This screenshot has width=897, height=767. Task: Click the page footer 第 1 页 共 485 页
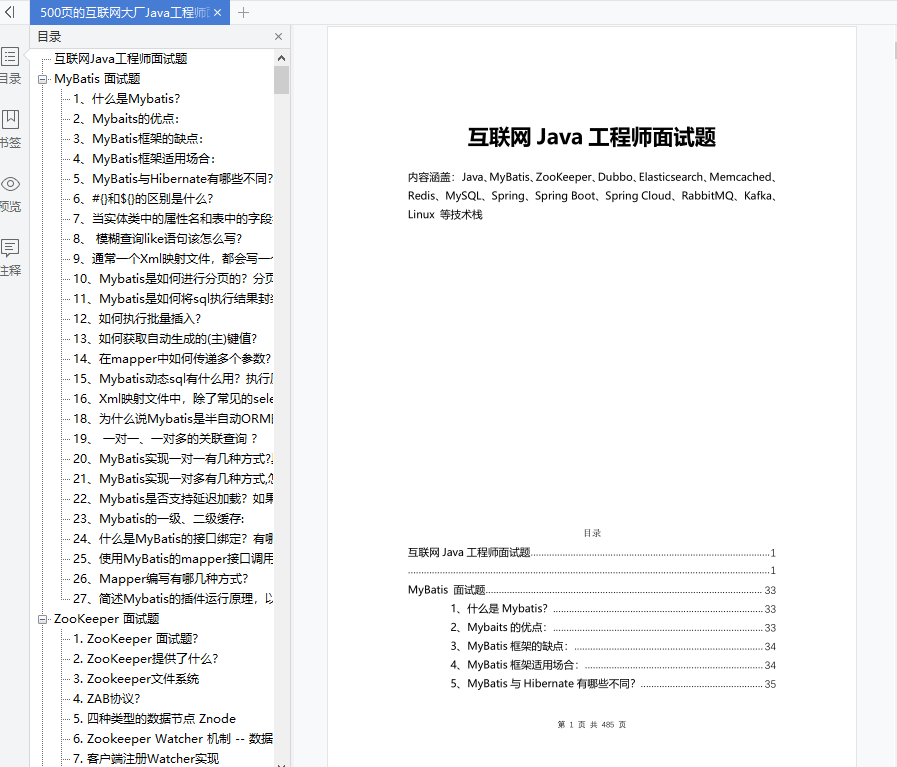592,725
